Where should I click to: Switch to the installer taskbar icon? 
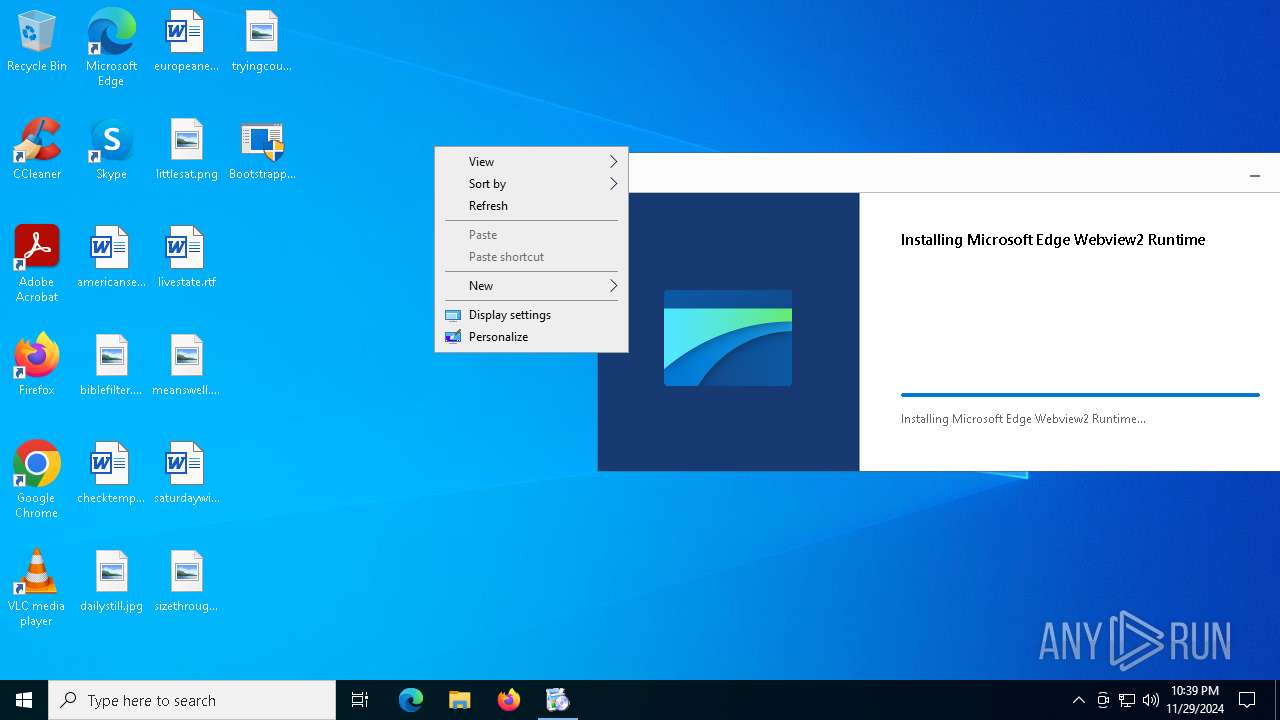coord(558,700)
